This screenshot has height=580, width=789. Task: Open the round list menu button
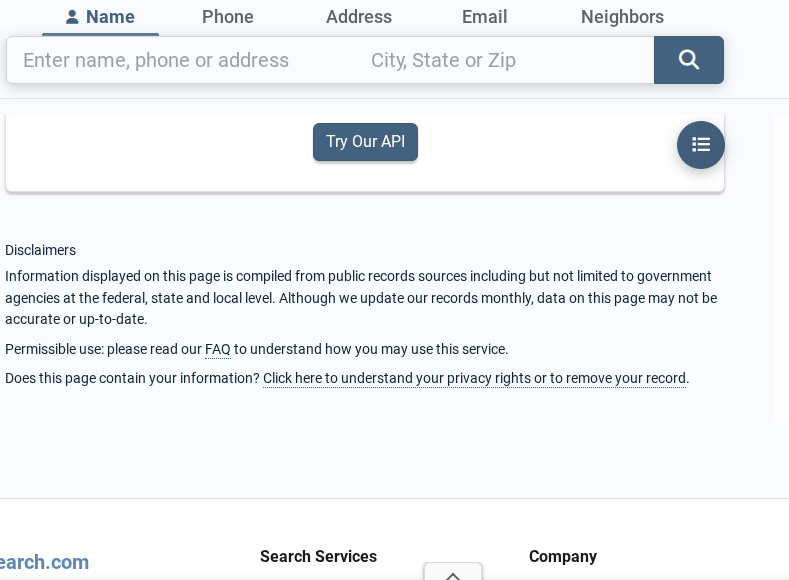(x=700, y=145)
